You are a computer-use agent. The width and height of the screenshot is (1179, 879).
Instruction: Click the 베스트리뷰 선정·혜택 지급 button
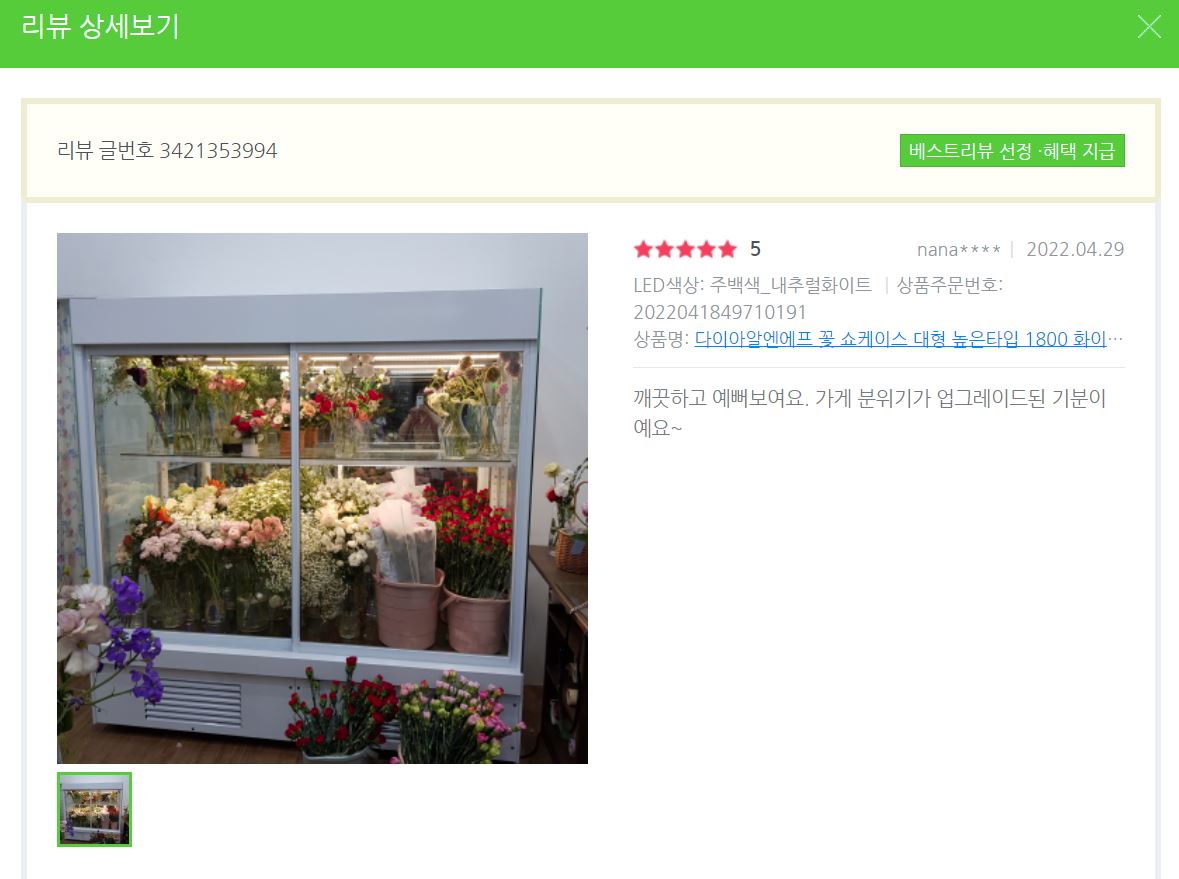1011,150
